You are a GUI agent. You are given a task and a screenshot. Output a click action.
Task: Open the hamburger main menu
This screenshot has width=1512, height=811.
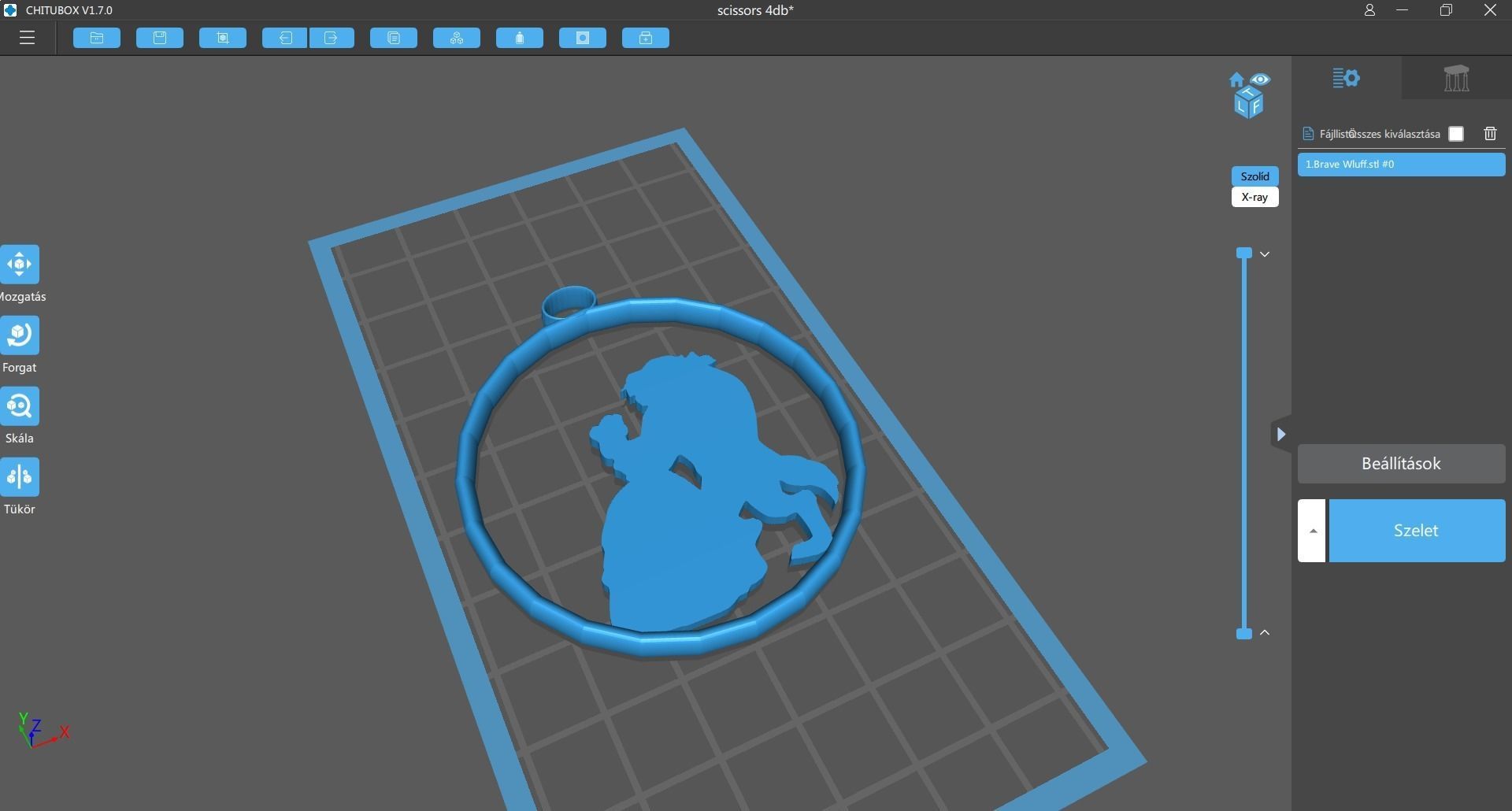(28, 38)
